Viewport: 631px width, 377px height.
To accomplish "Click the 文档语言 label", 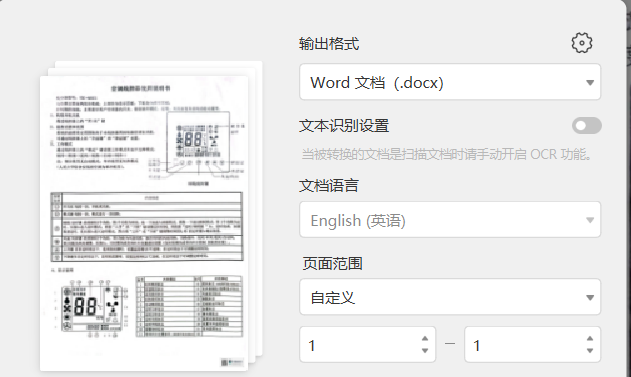I will point(329,185).
